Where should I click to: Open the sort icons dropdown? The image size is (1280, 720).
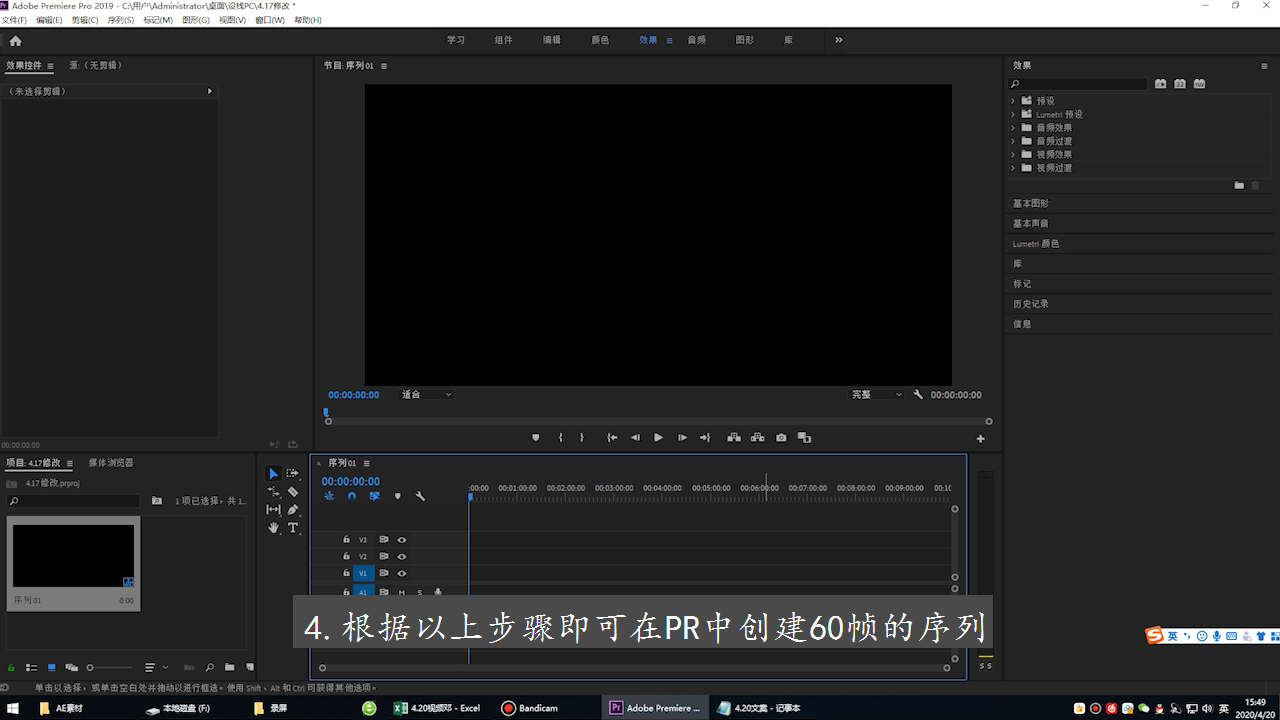tap(155, 667)
